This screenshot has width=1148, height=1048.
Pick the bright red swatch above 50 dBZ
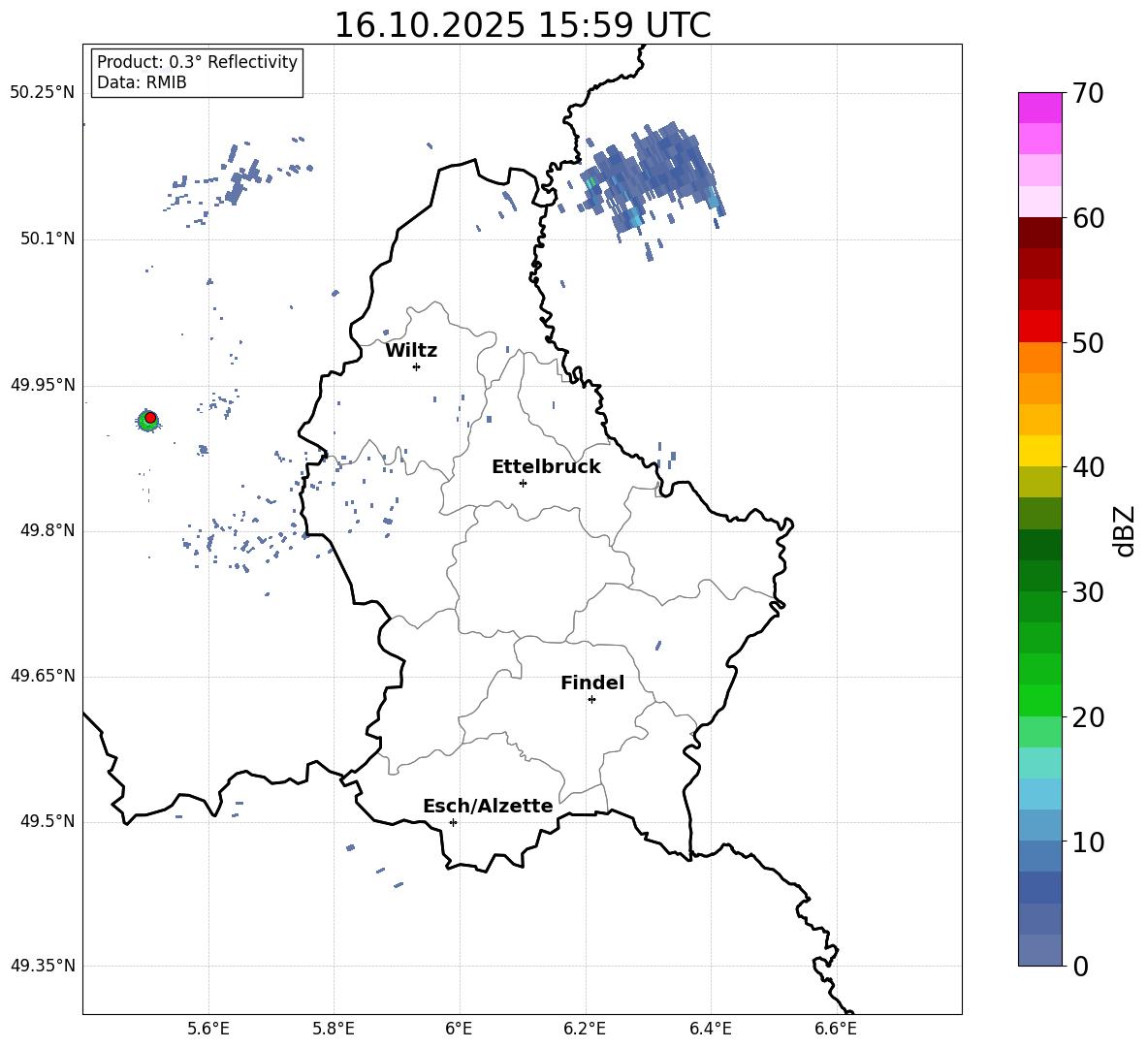[x=1040, y=327]
